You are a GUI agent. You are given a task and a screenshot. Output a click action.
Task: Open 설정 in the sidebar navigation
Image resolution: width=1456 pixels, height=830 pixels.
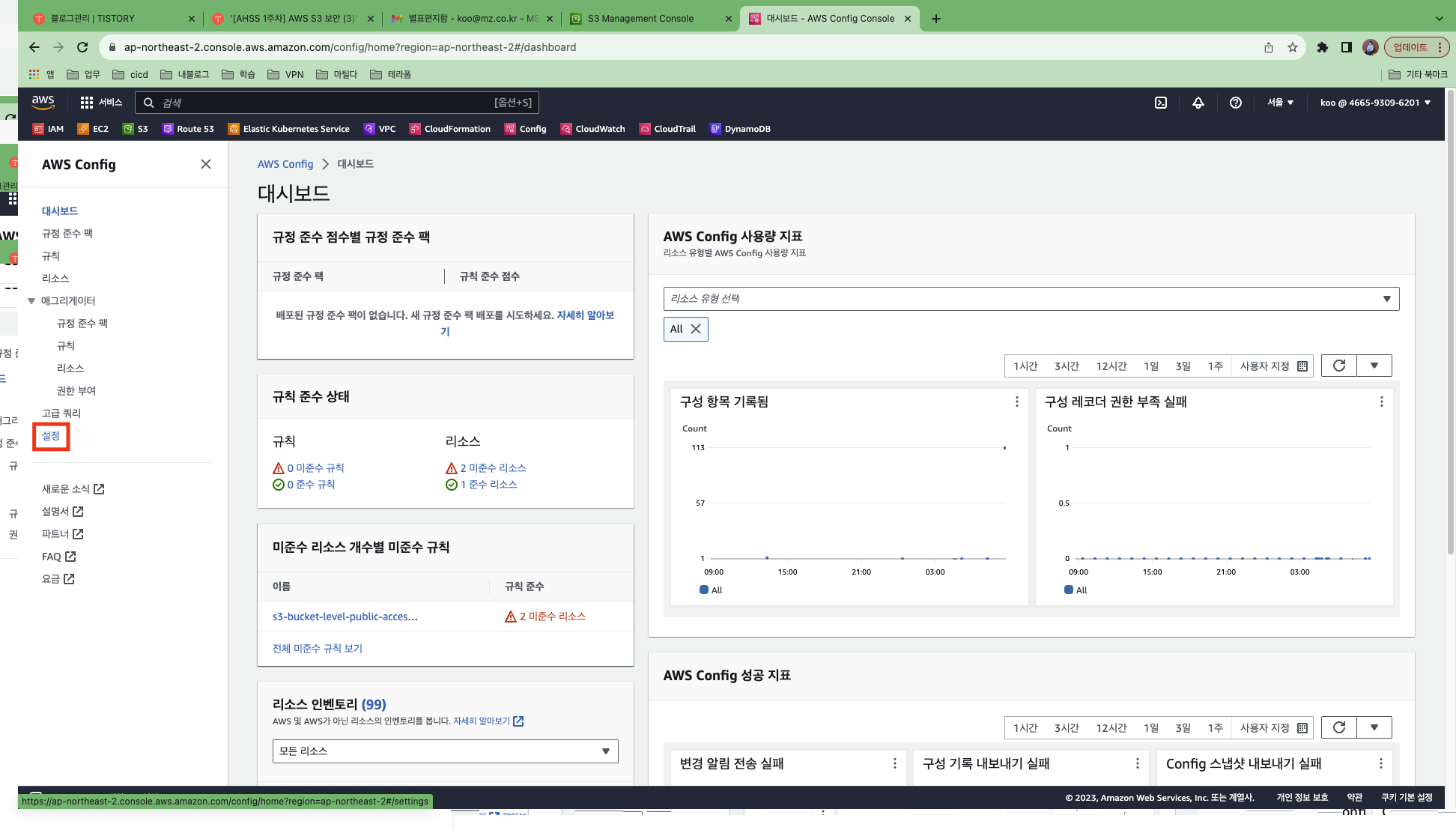51,436
